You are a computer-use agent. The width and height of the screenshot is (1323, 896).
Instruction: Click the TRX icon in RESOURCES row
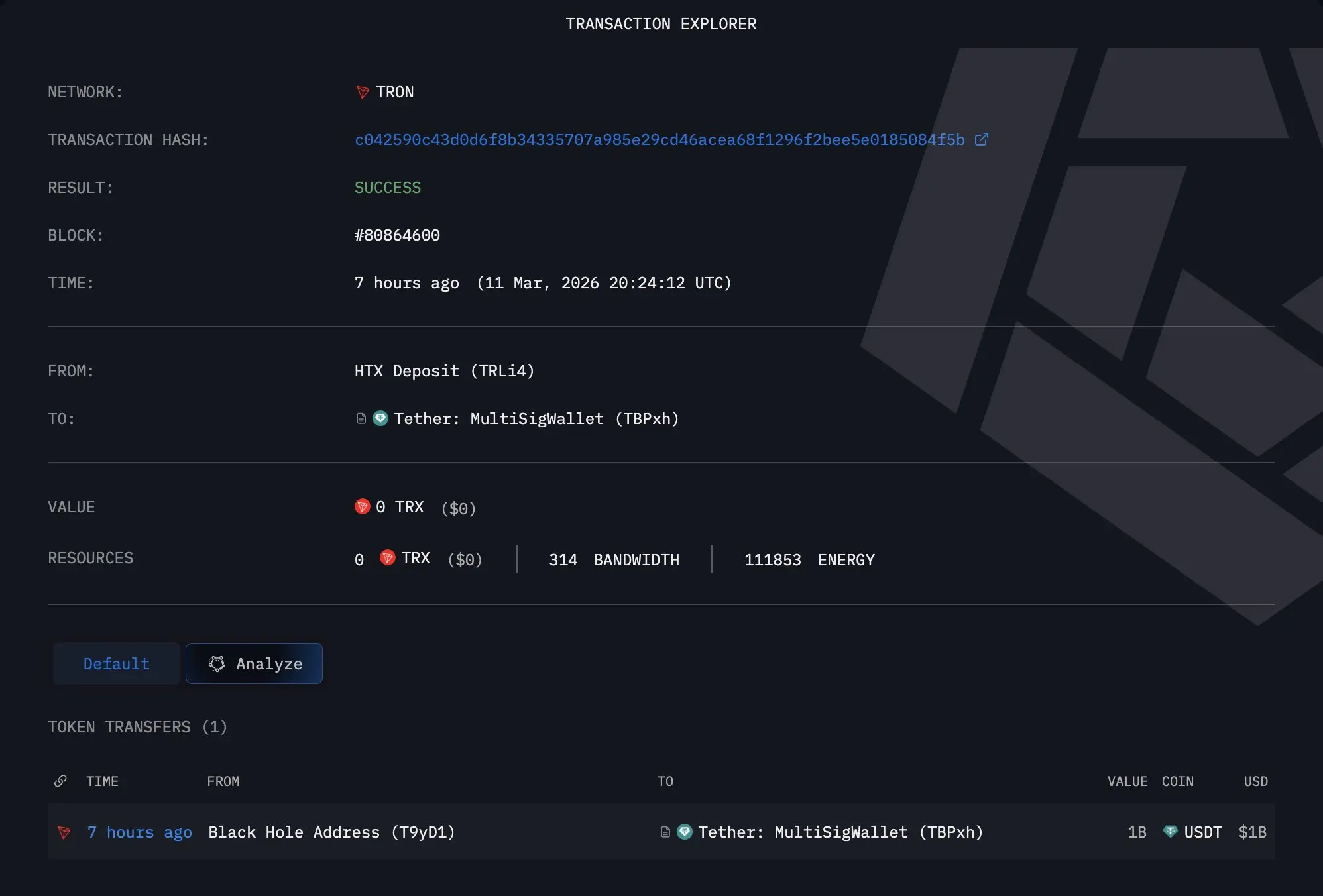tap(388, 558)
